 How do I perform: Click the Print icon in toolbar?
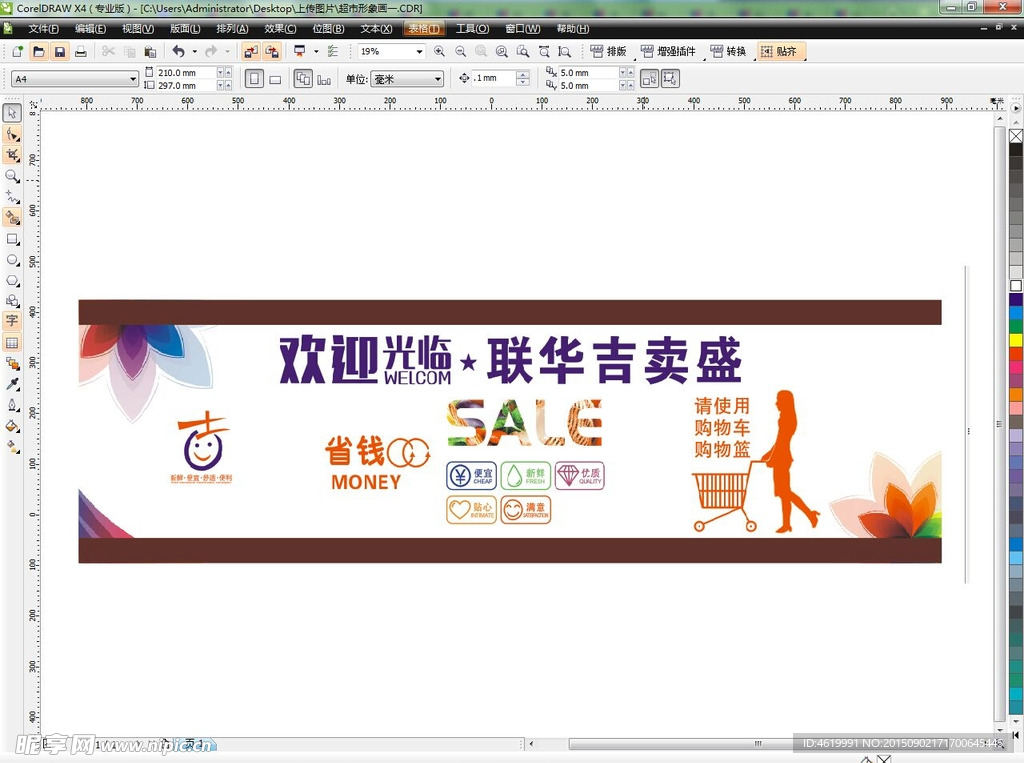point(81,51)
